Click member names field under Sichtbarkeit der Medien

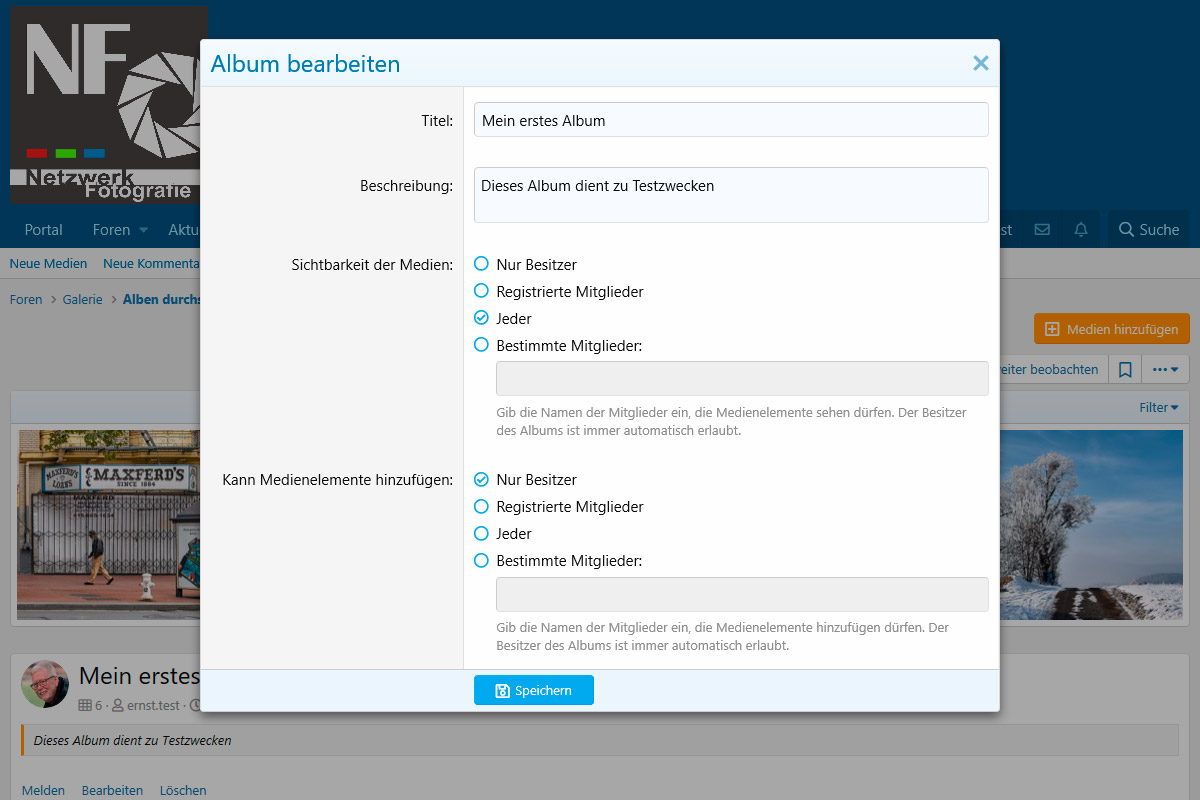coord(742,378)
